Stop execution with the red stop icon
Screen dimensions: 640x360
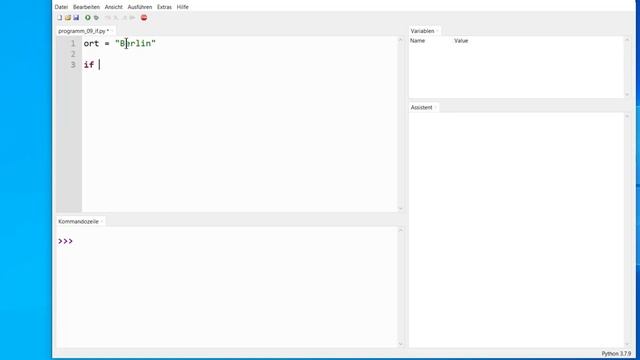click(144, 18)
